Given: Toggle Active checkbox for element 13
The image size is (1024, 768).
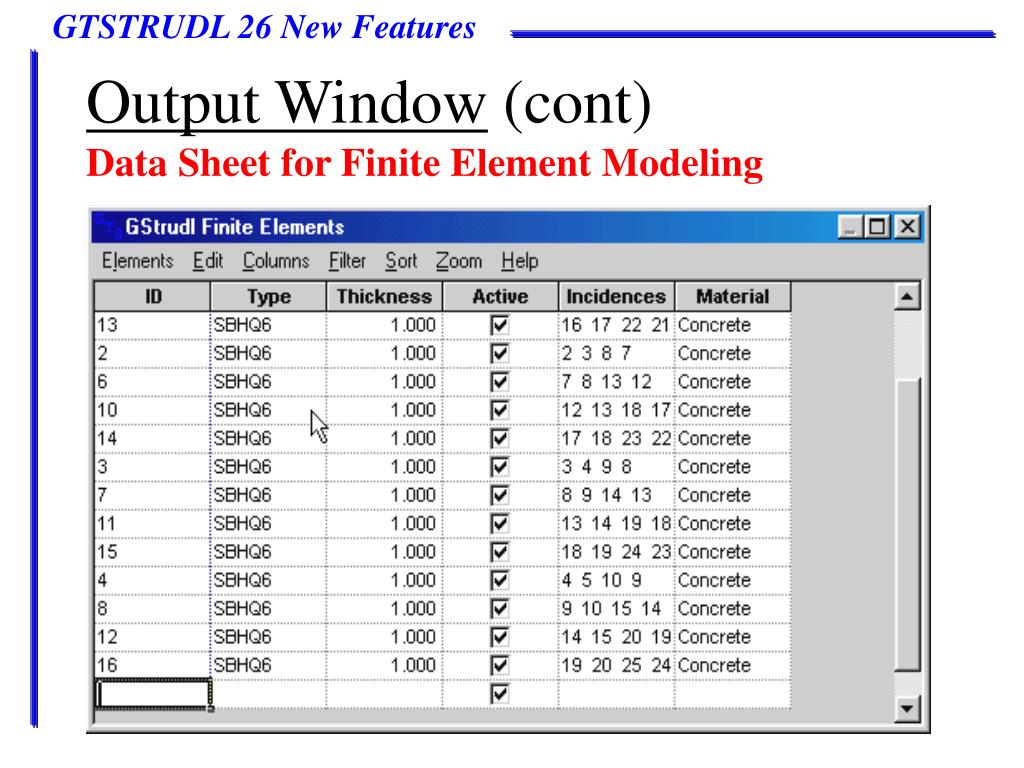Looking at the screenshot, I should [x=500, y=325].
